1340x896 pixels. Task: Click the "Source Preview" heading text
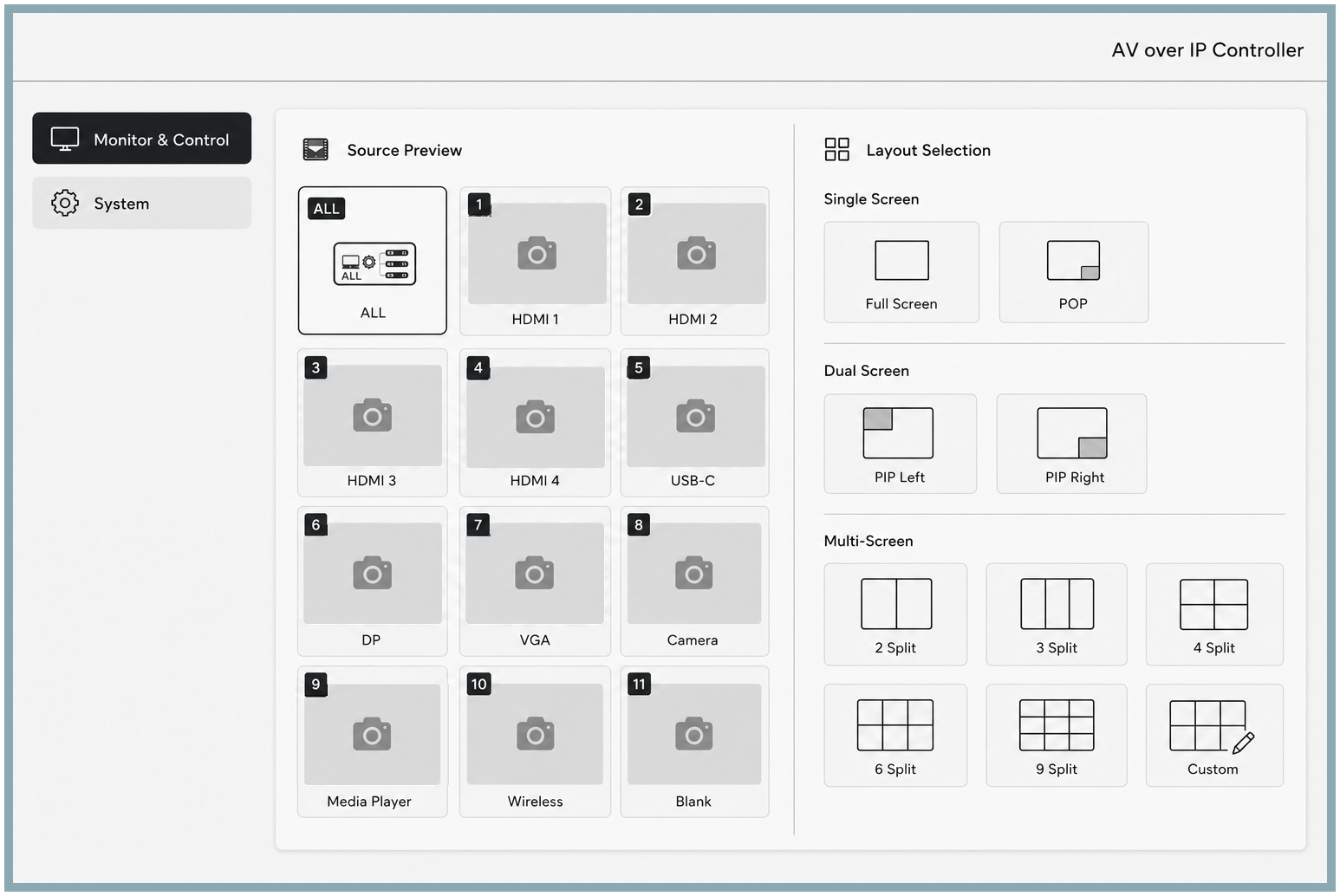pos(405,150)
